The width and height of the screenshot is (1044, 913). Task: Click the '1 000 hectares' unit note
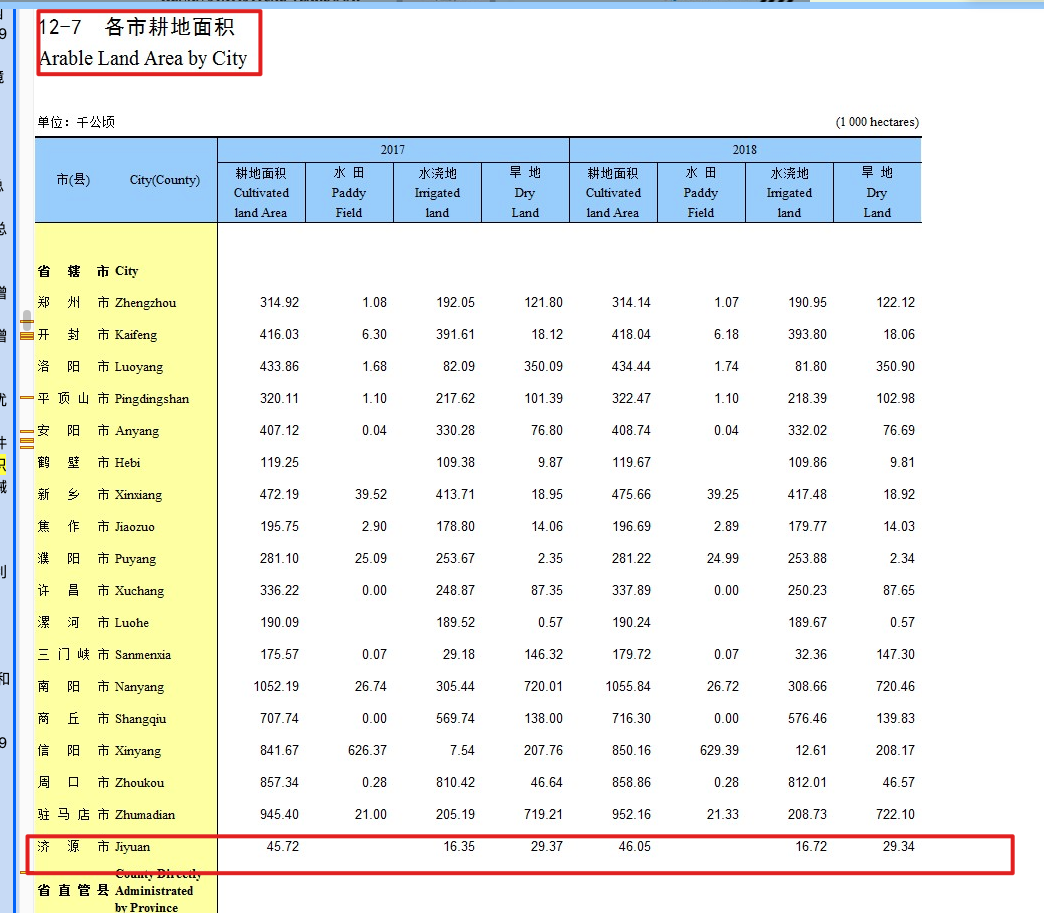pyautogui.click(x=877, y=122)
